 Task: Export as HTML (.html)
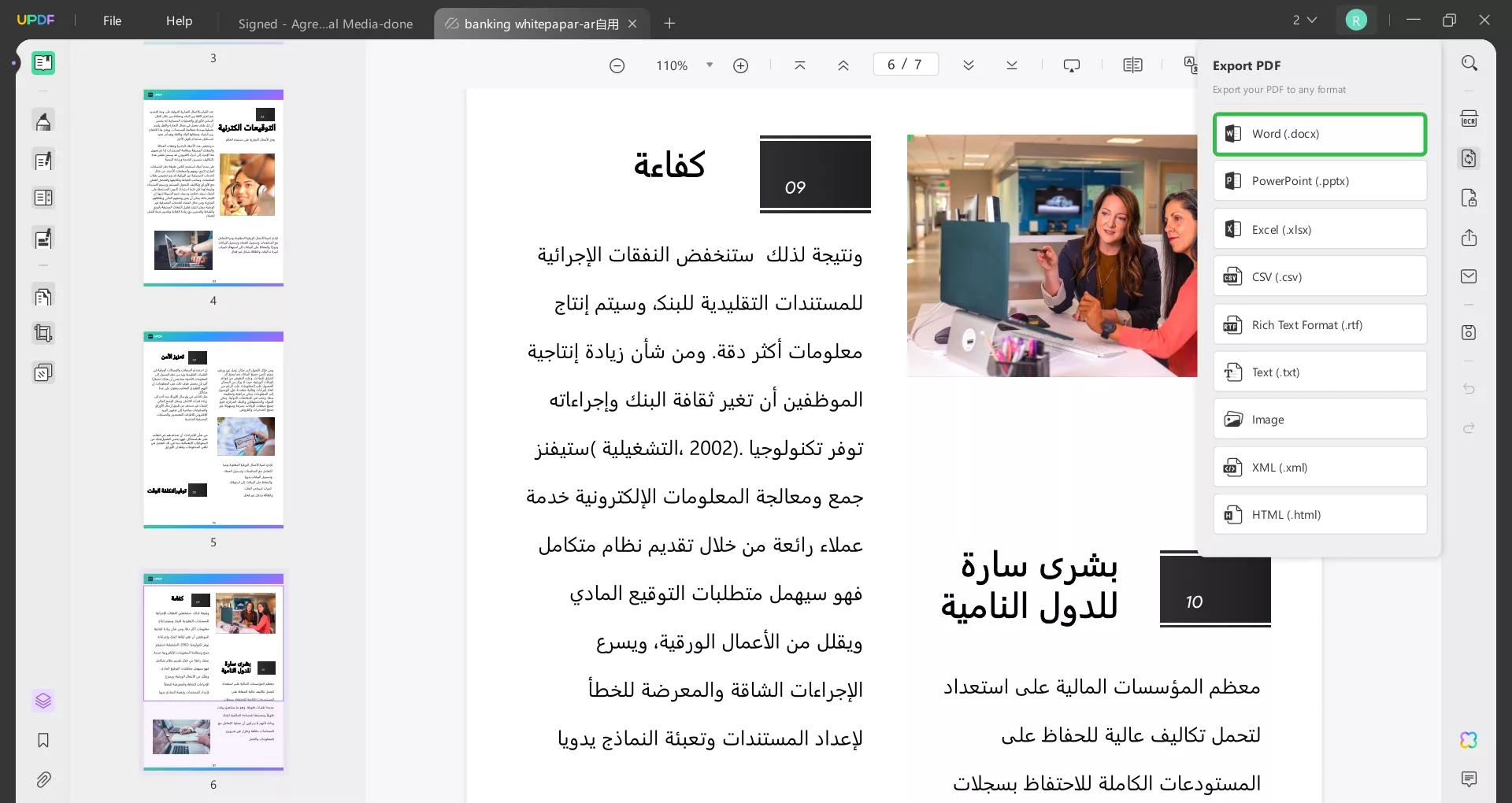[x=1320, y=514]
